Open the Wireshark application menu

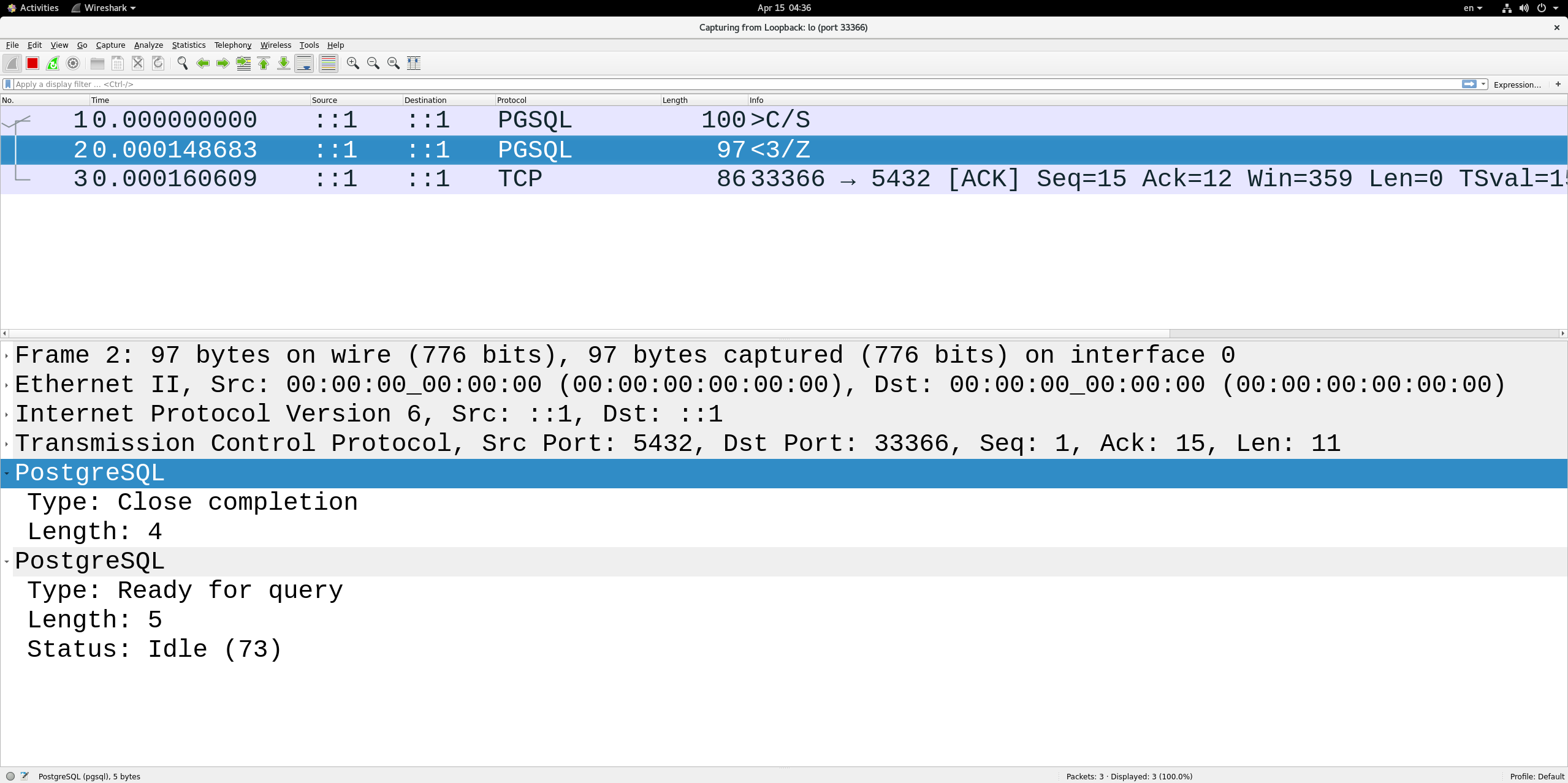pyautogui.click(x=104, y=8)
